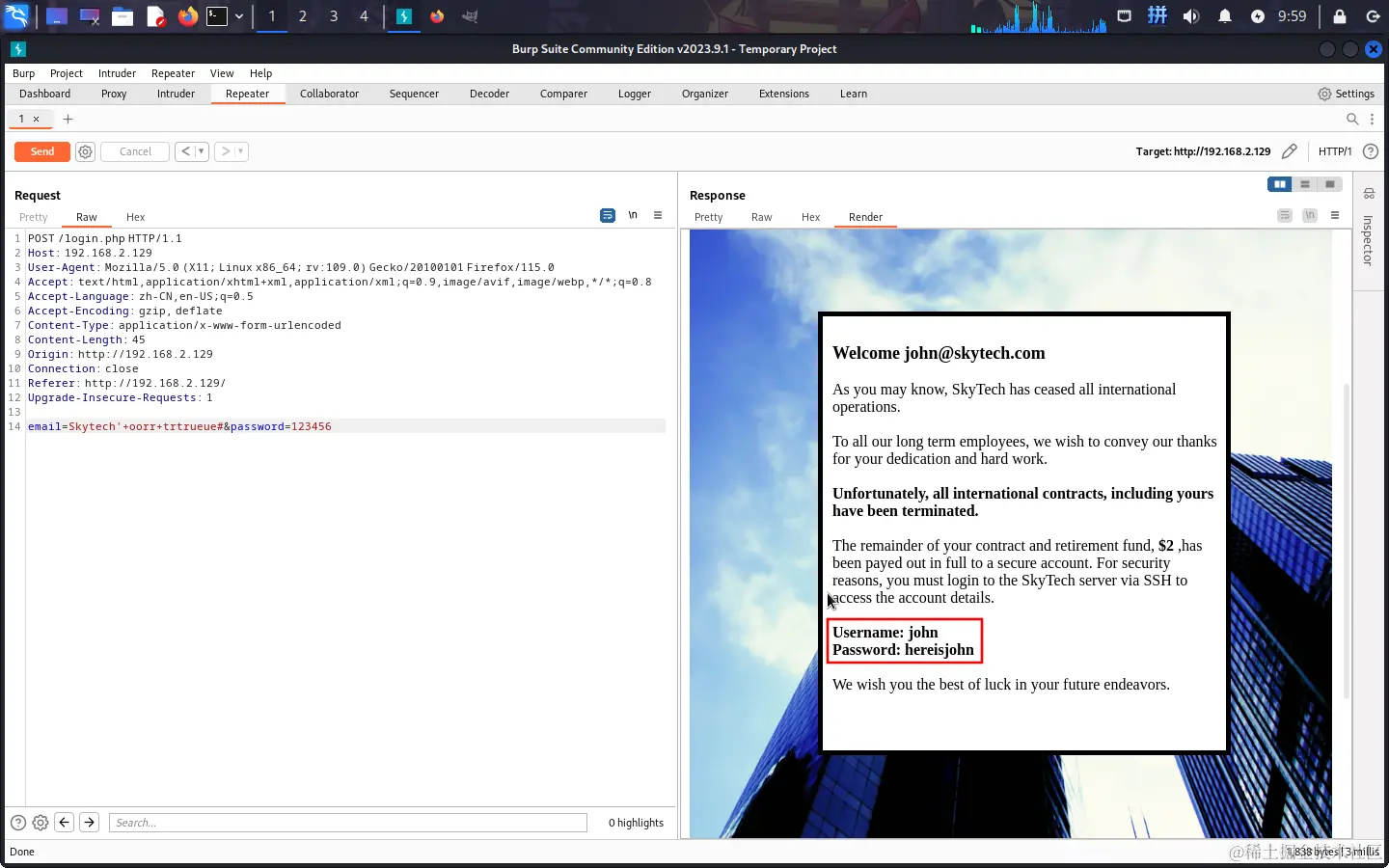The width and height of the screenshot is (1389, 868).
Task: Click the lock screen icon
Action: (x=1340, y=16)
